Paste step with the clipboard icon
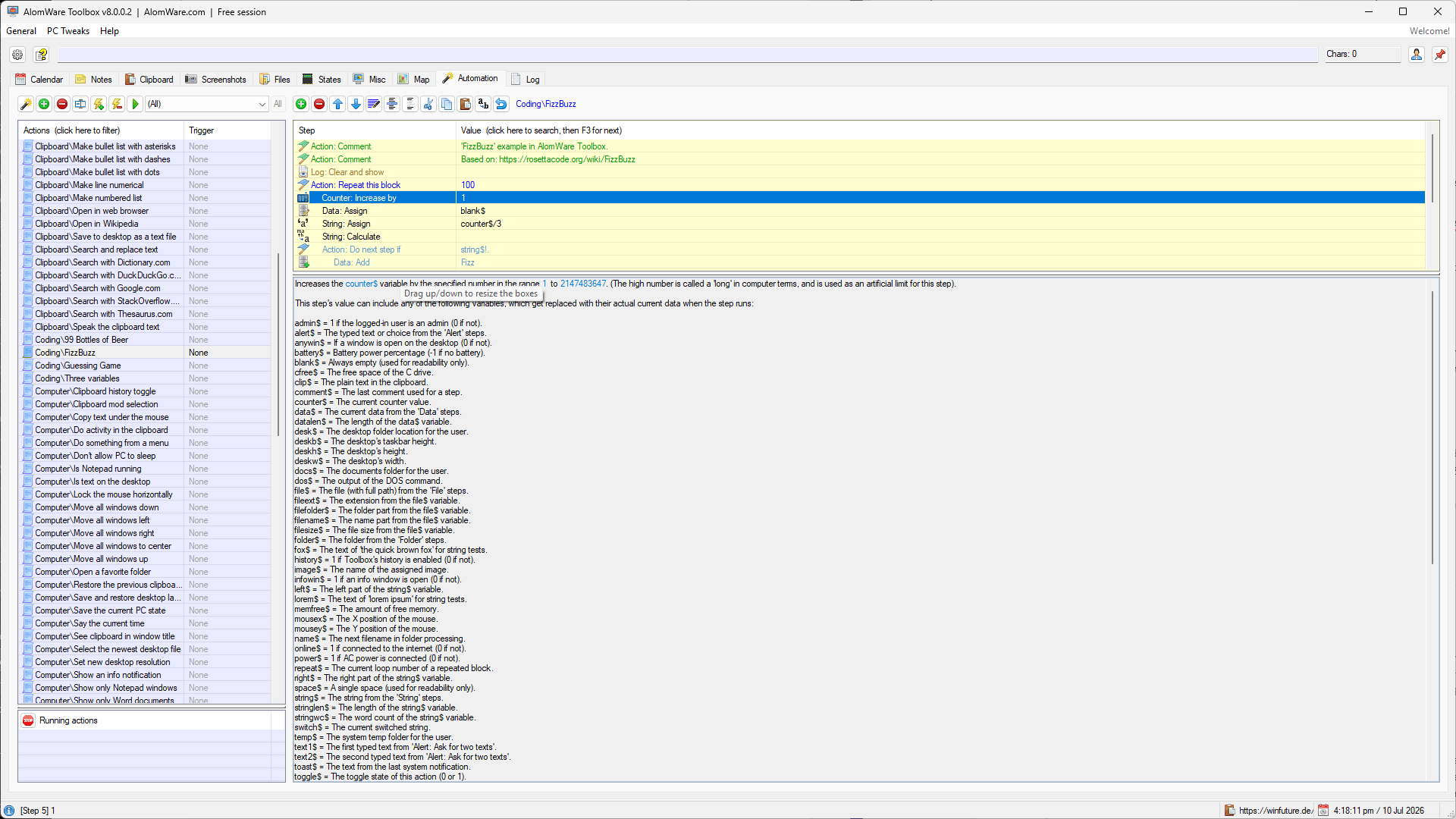The height and width of the screenshot is (819, 1456). [465, 104]
